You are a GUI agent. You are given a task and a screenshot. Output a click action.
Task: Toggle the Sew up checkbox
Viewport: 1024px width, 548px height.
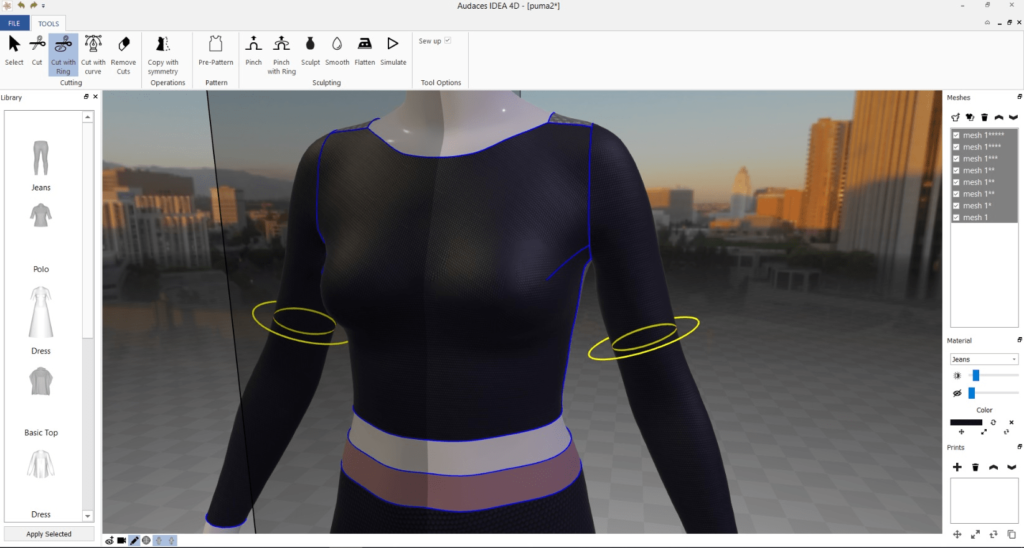[x=447, y=40]
